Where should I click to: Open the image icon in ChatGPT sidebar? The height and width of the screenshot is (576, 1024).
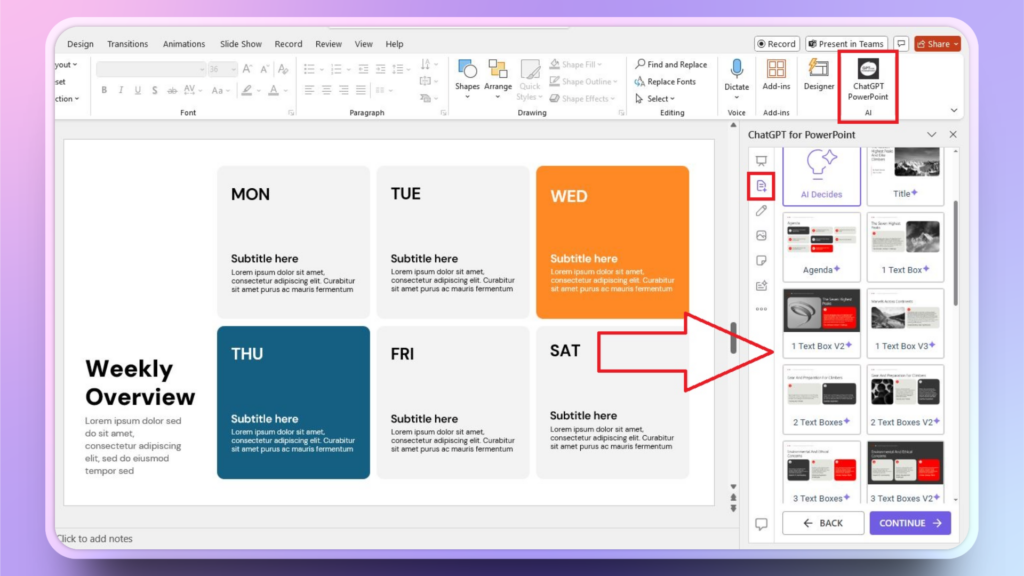point(761,236)
